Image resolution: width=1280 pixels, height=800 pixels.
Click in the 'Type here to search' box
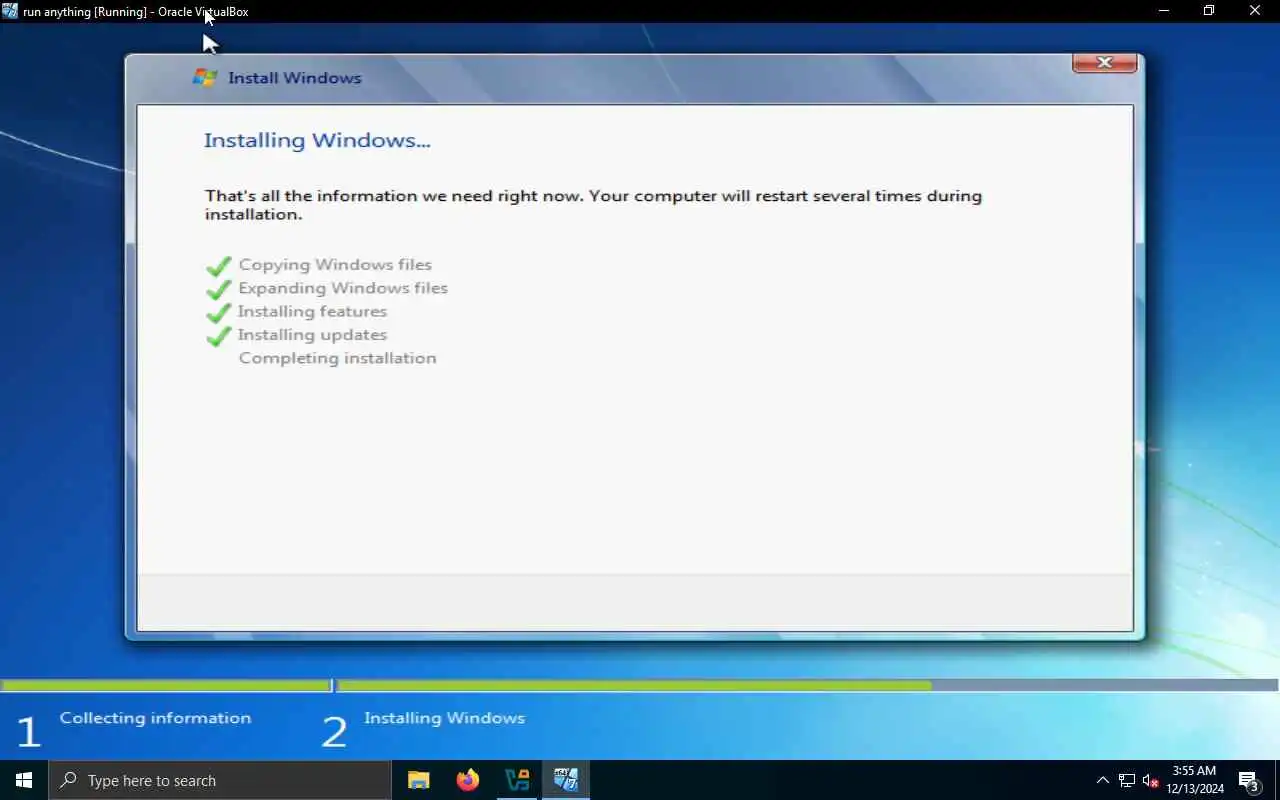[x=220, y=780]
